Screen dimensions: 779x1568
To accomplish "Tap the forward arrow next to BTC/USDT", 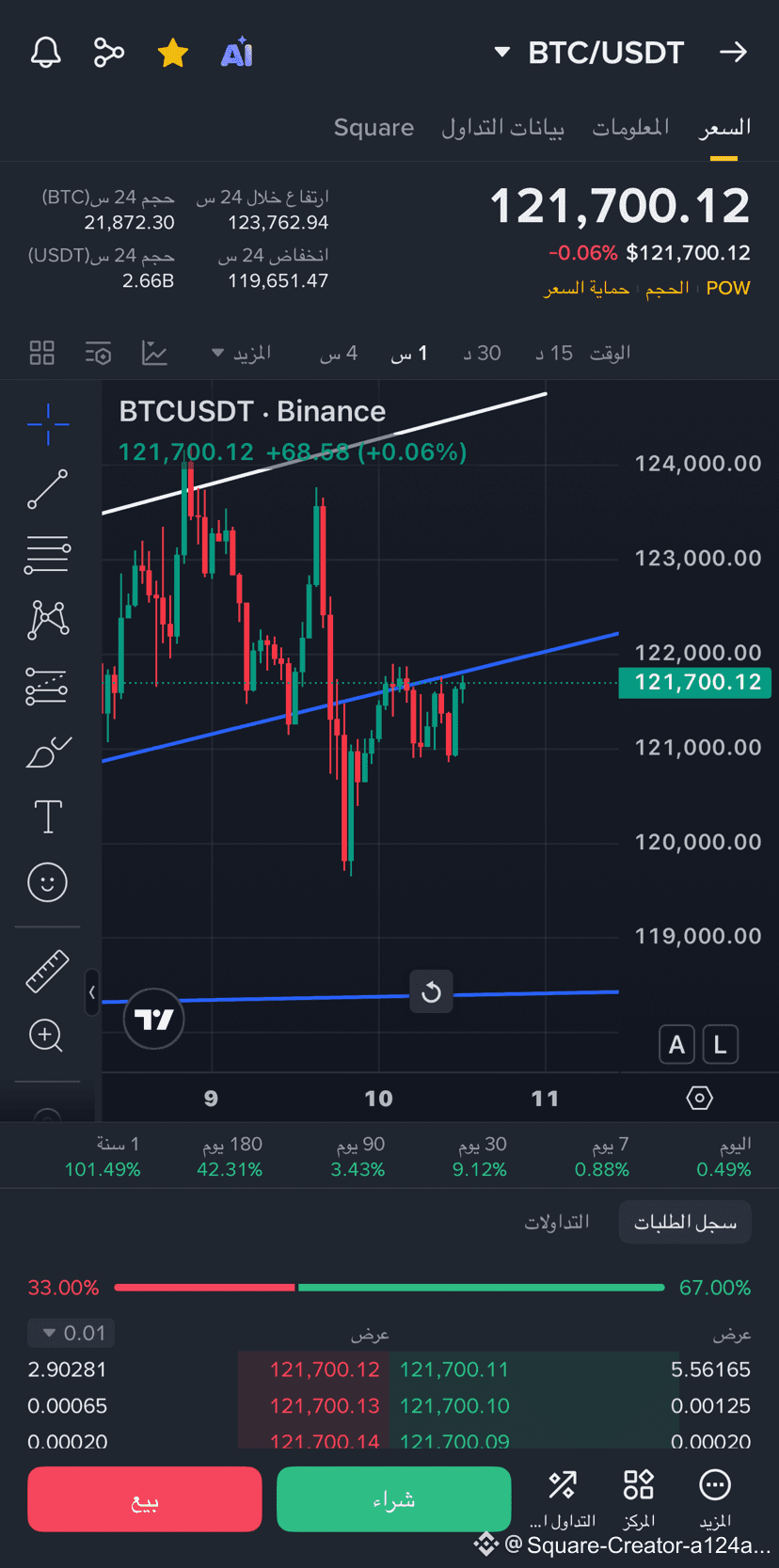I will [x=733, y=53].
